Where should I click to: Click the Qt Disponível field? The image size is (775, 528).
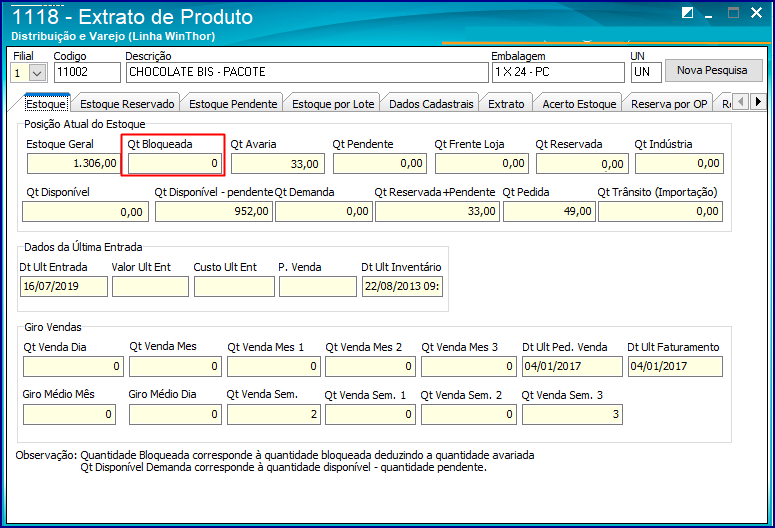click(x=86, y=212)
